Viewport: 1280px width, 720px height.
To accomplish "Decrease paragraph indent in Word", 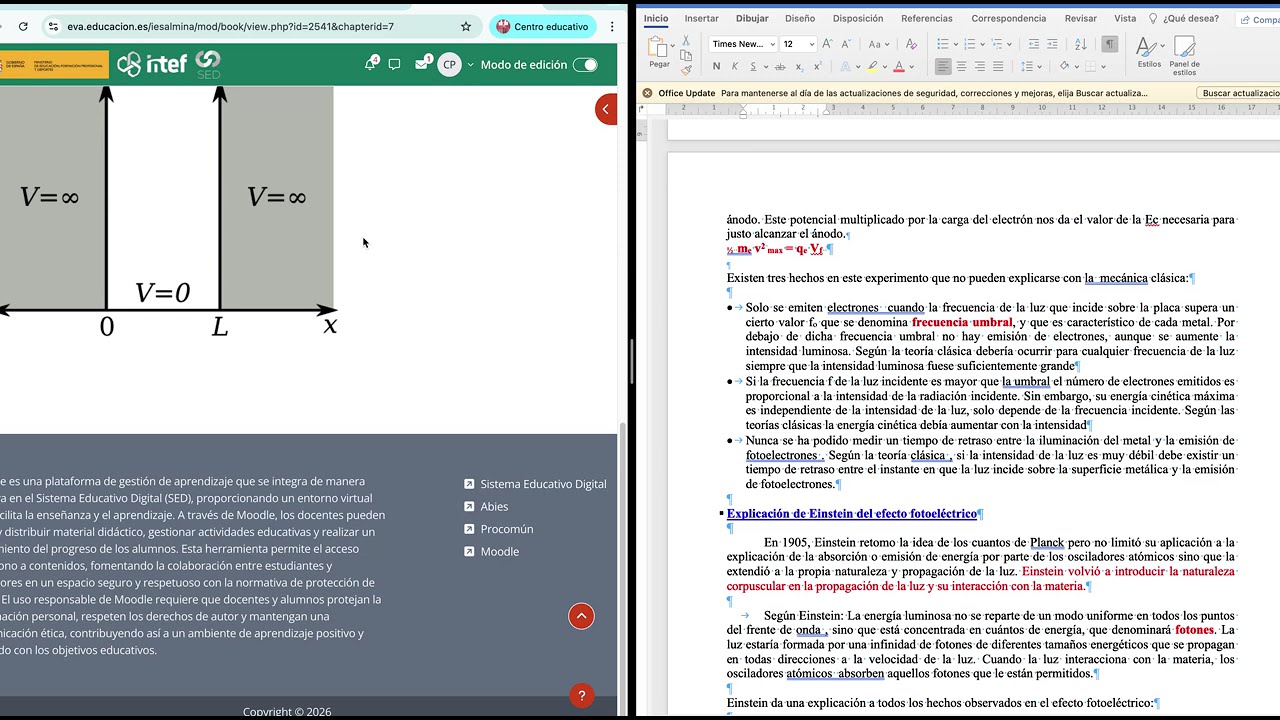I will (1034, 44).
